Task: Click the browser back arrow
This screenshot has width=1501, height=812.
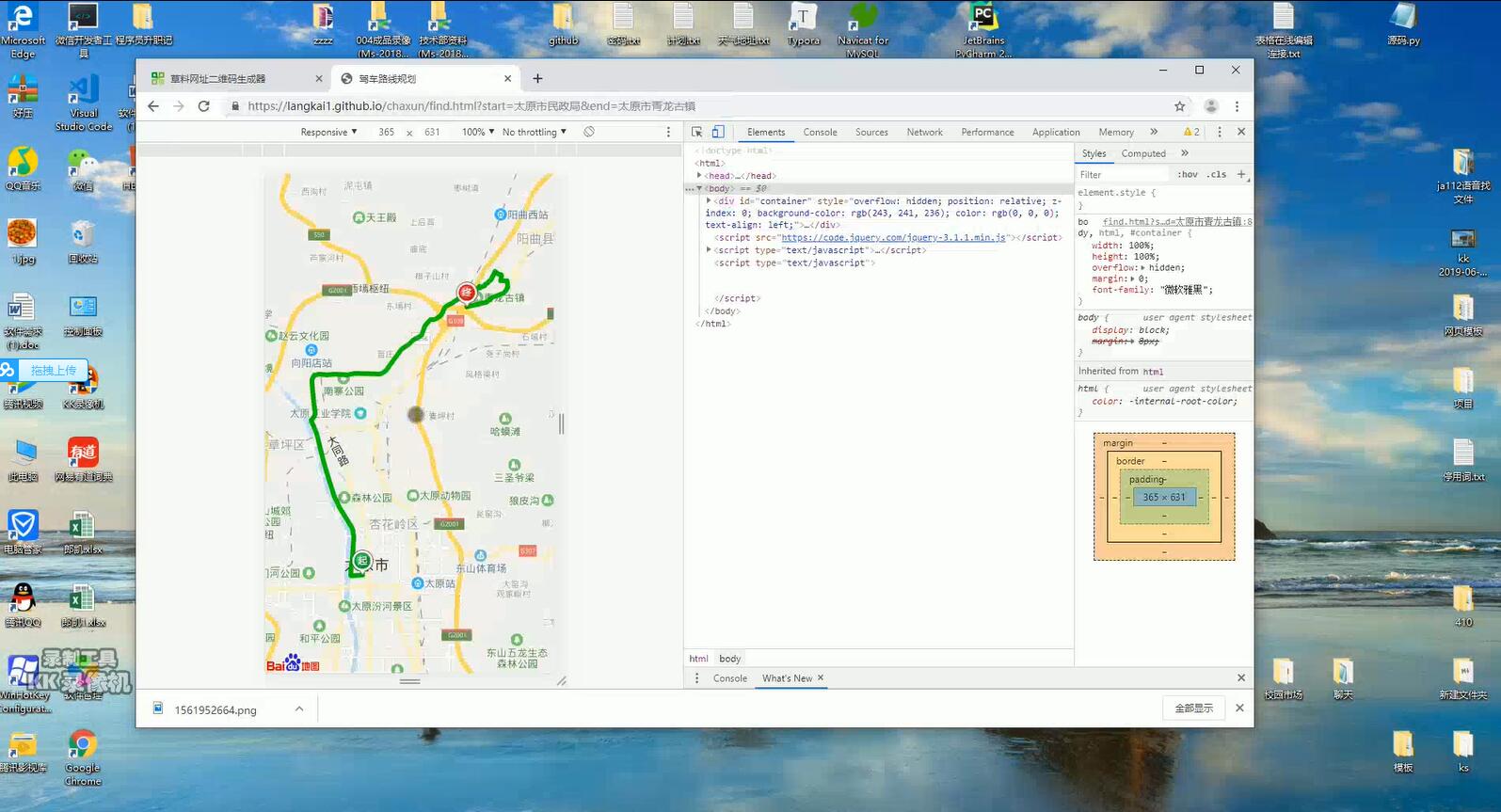Action: [x=153, y=106]
